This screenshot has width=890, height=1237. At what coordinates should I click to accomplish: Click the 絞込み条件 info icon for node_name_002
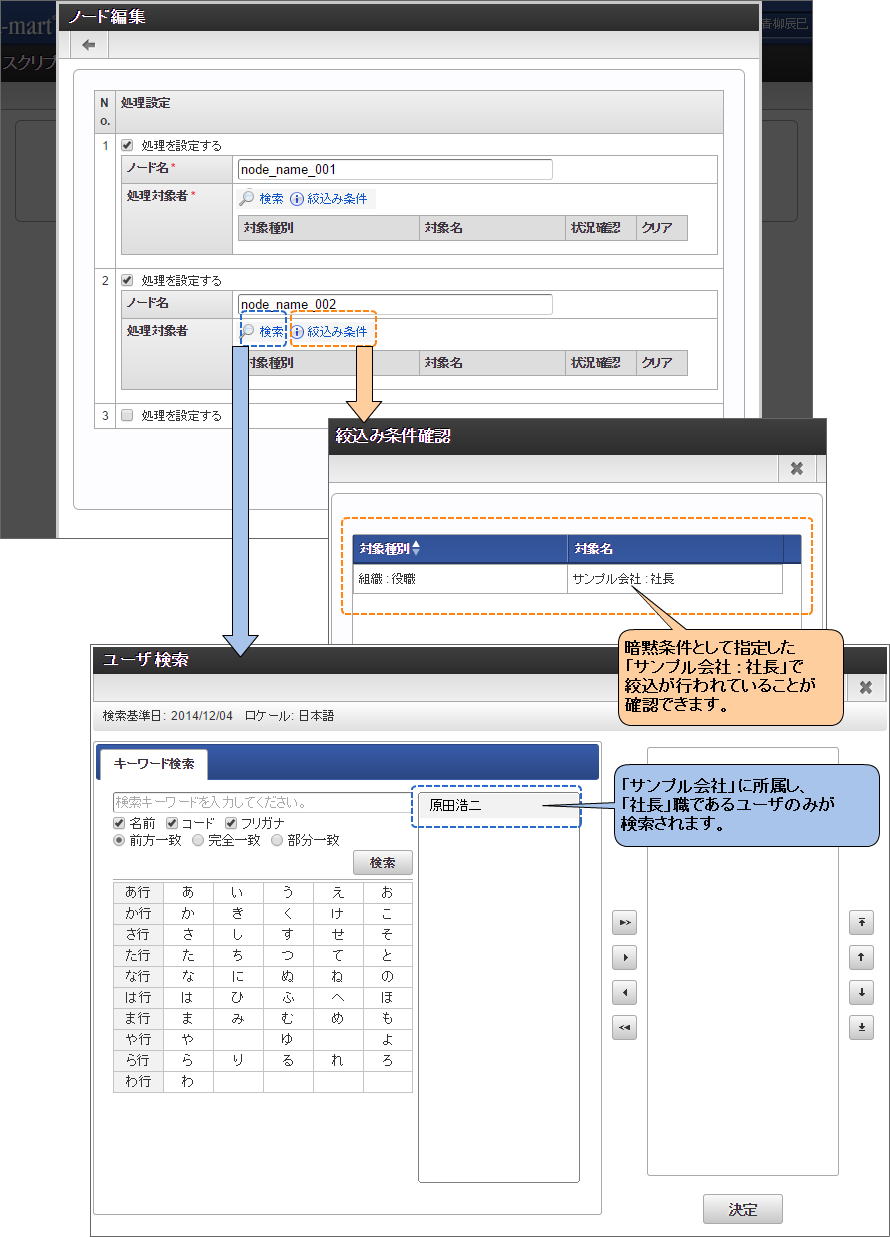click(297, 332)
